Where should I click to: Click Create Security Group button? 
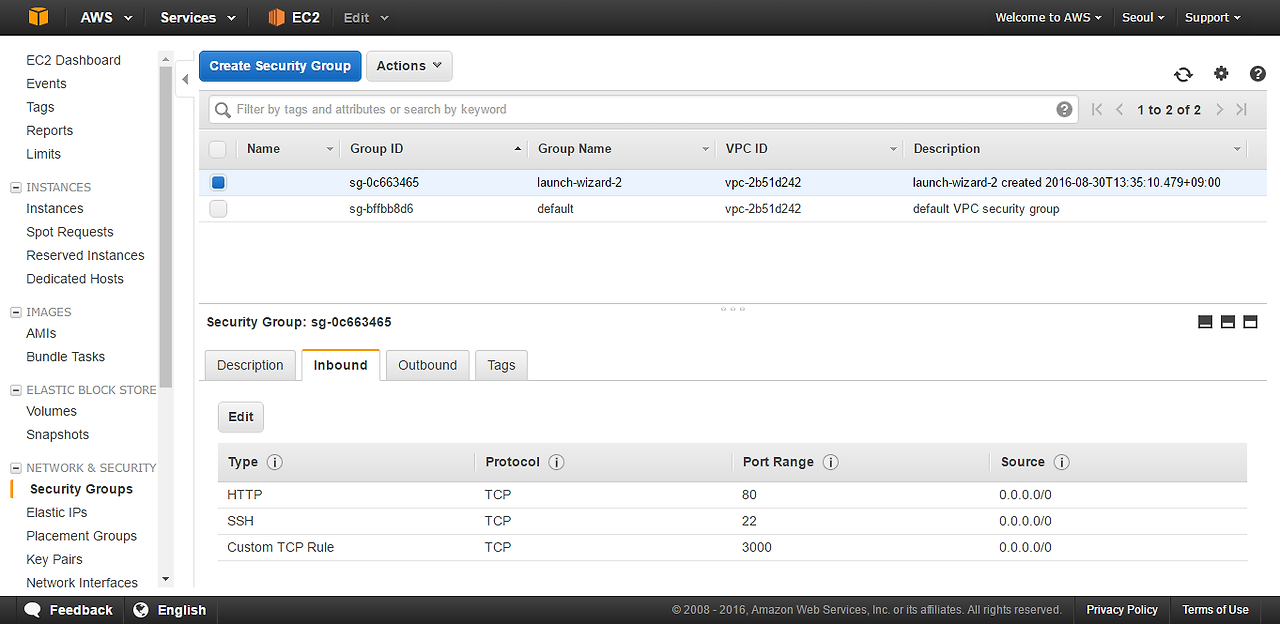point(280,66)
